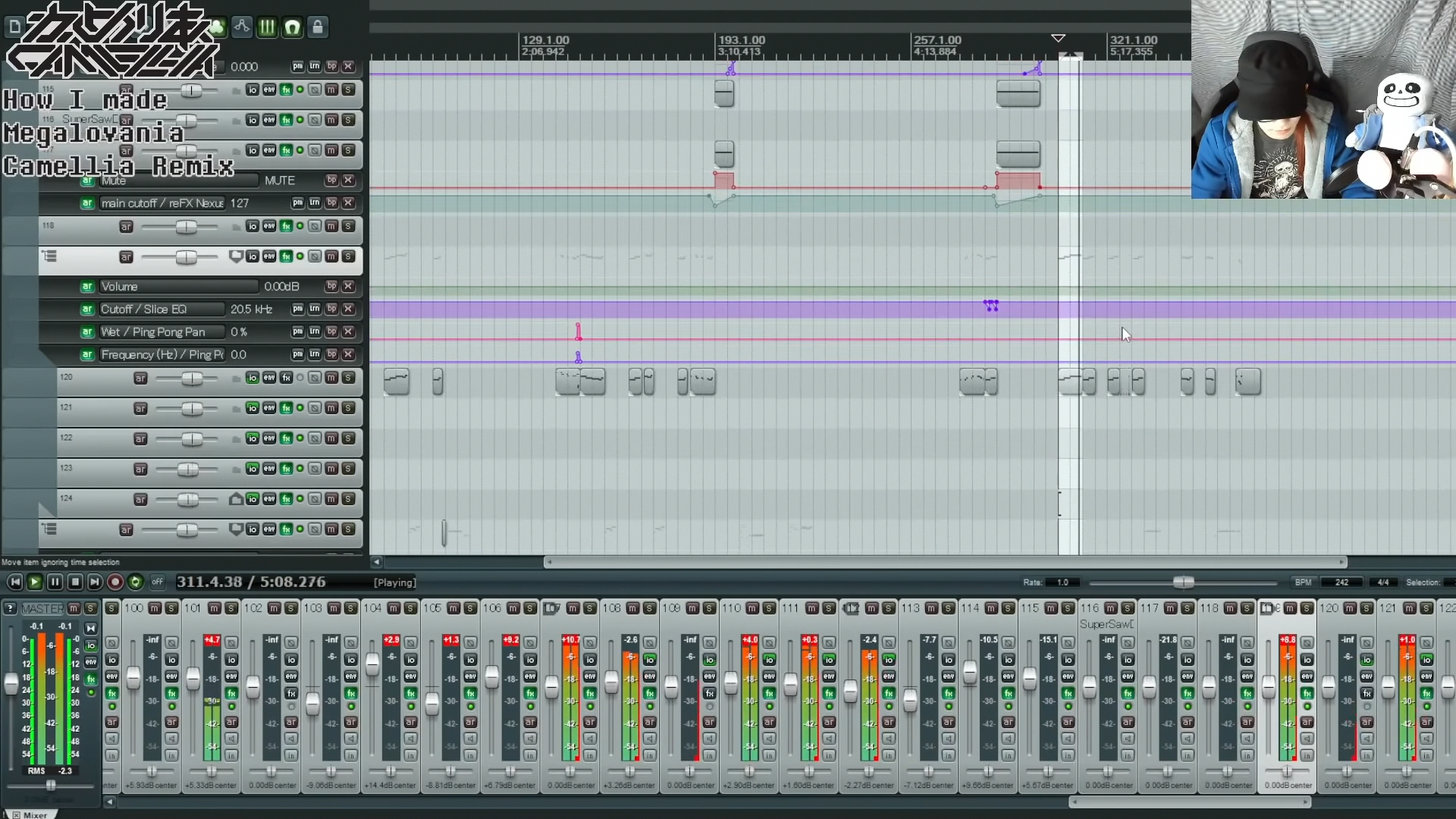Click the 4/4 time signature field
This screenshot has width=1456, height=819.
click(1383, 582)
